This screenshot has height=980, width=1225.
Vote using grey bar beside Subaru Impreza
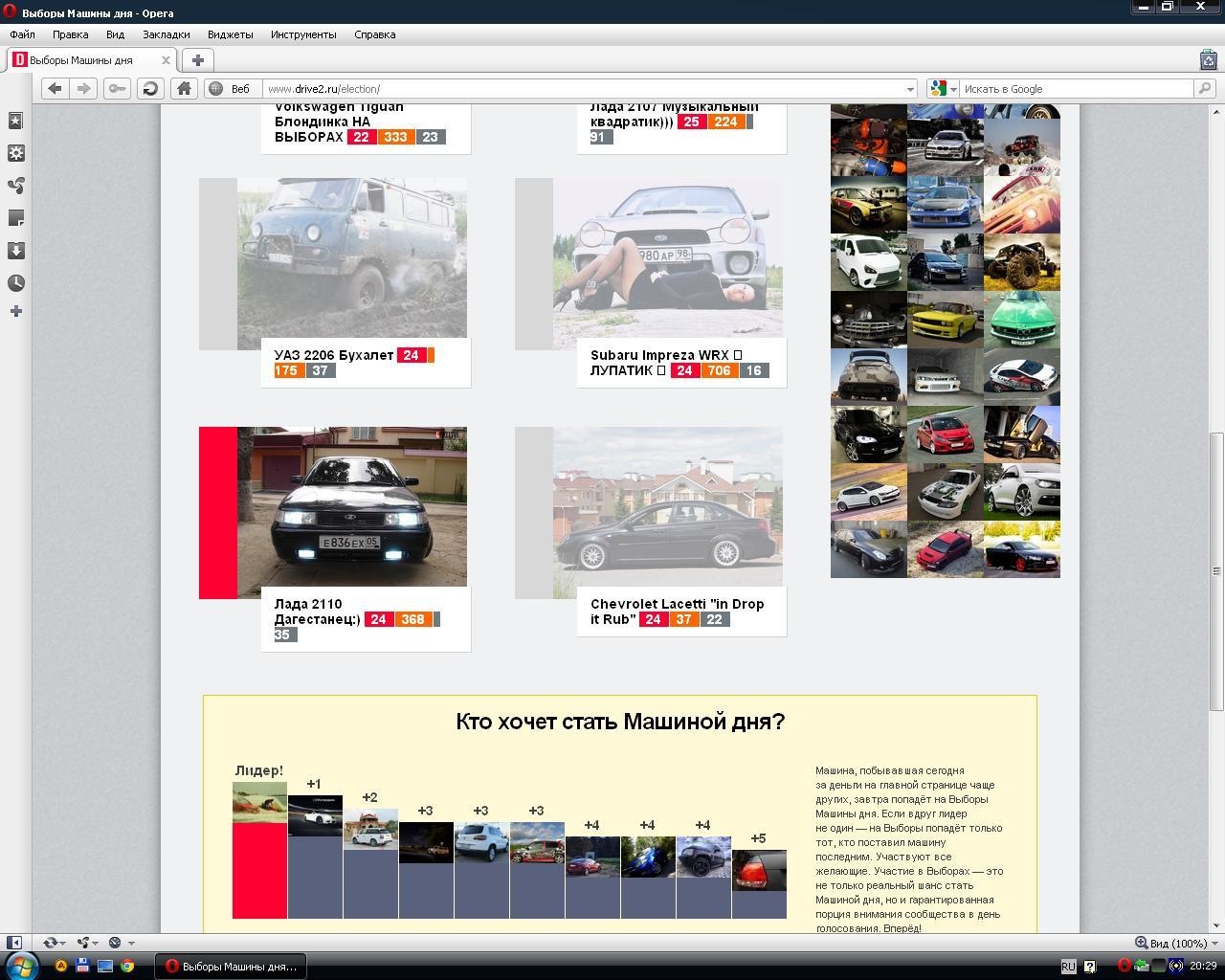[x=534, y=264]
